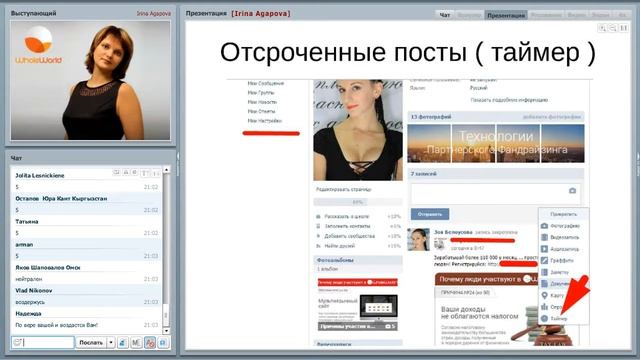Click the zoom-in icon on presentation
Viewport: 640px width, 360px height.
[602, 28]
